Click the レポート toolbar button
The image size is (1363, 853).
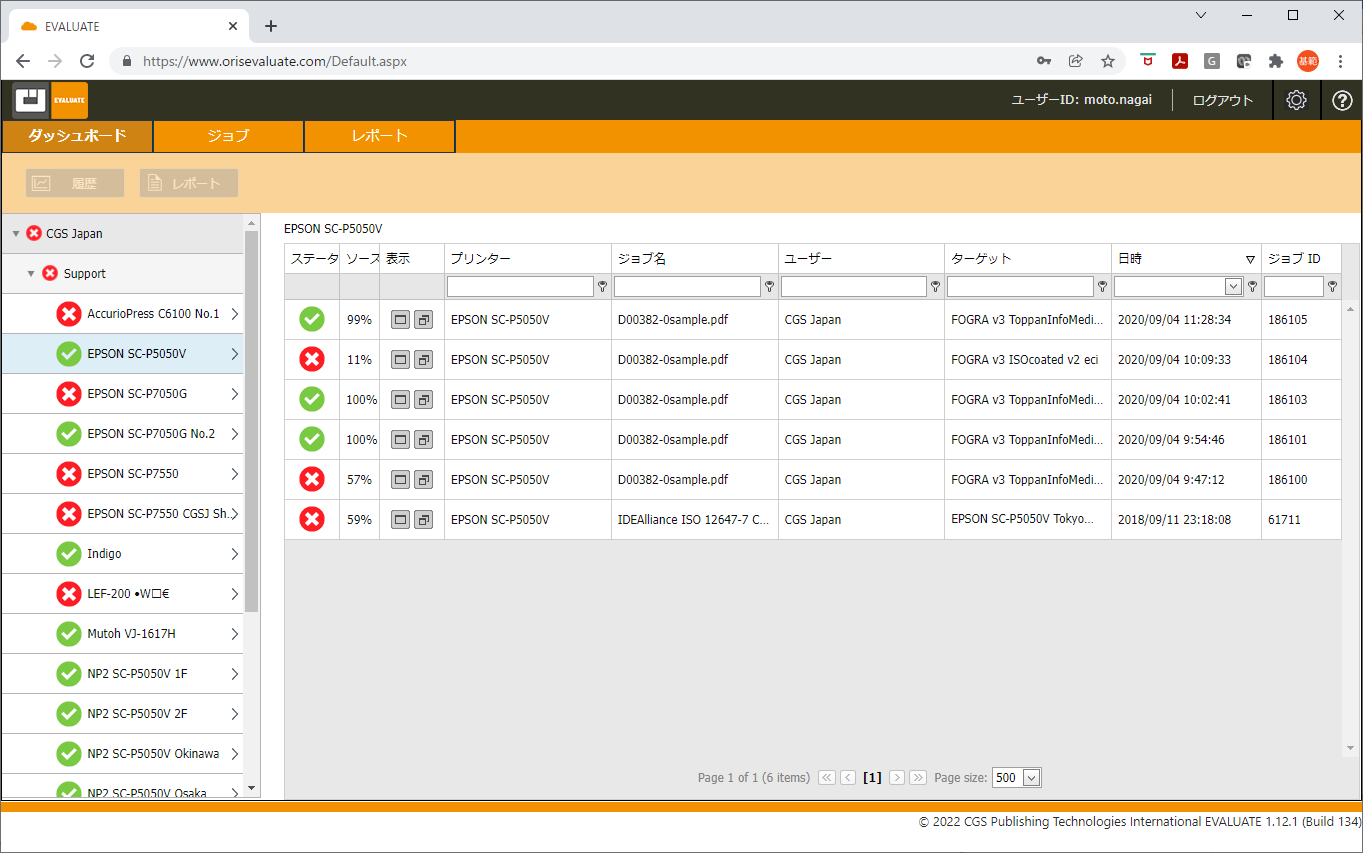click(189, 183)
